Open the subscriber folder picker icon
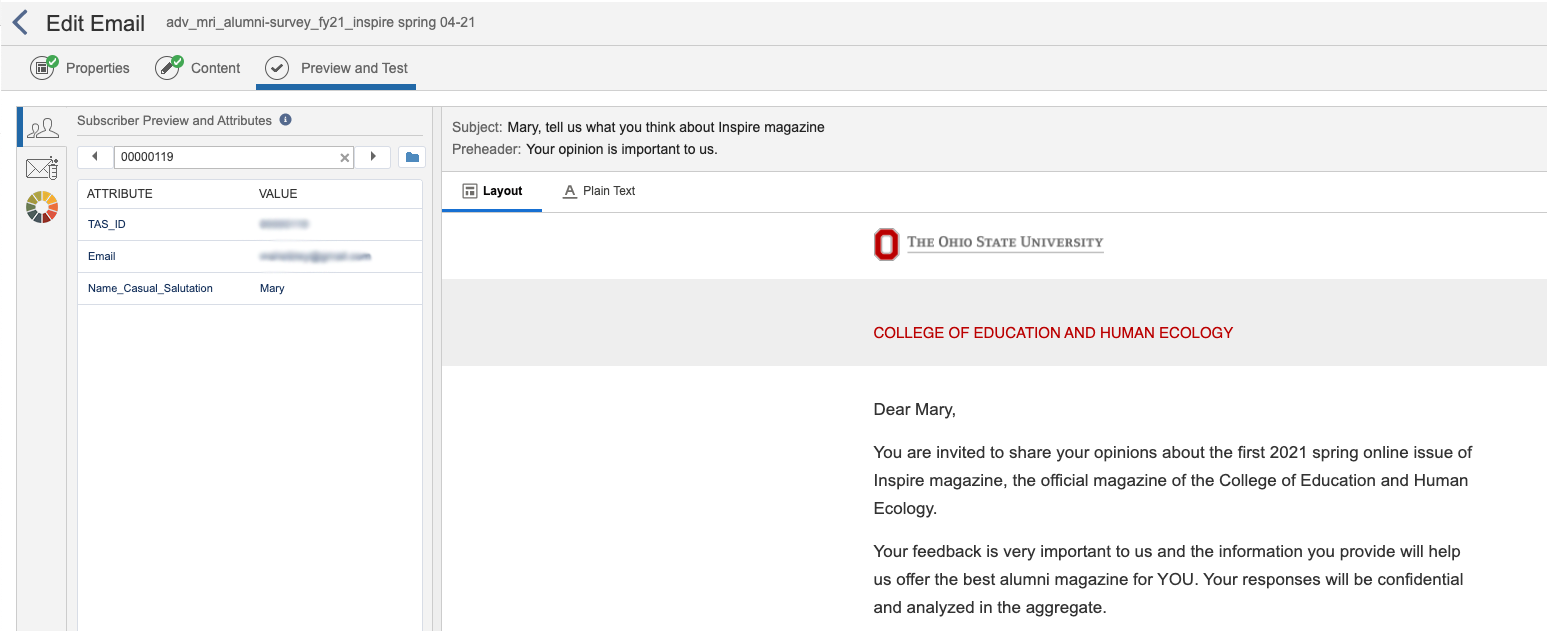 (x=411, y=156)
